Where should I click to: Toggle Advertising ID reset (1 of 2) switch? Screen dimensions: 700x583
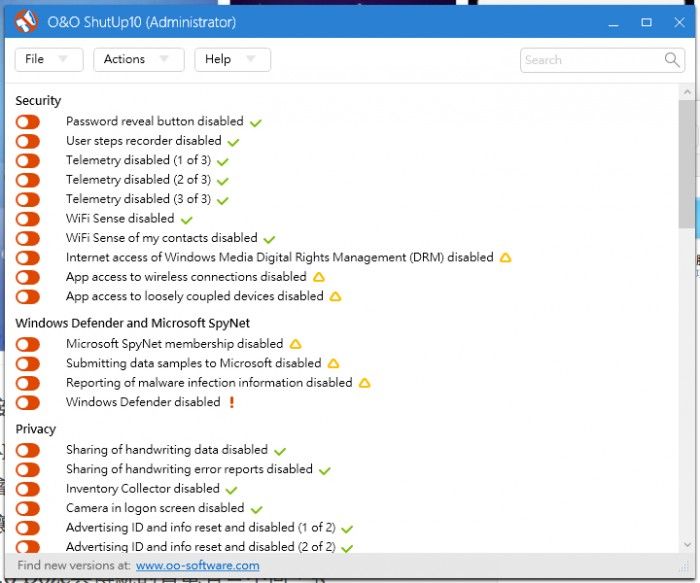pos(28,528)
